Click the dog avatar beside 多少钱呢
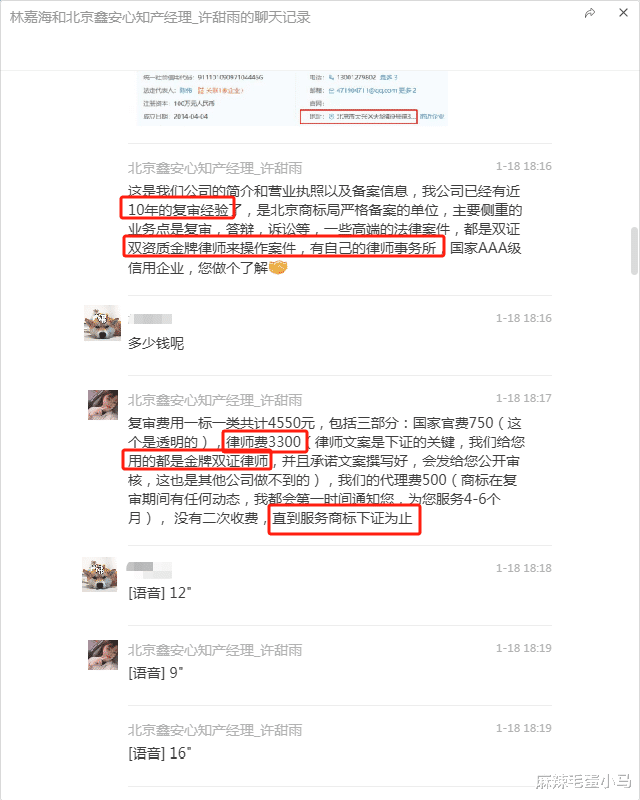 point(102,323)
